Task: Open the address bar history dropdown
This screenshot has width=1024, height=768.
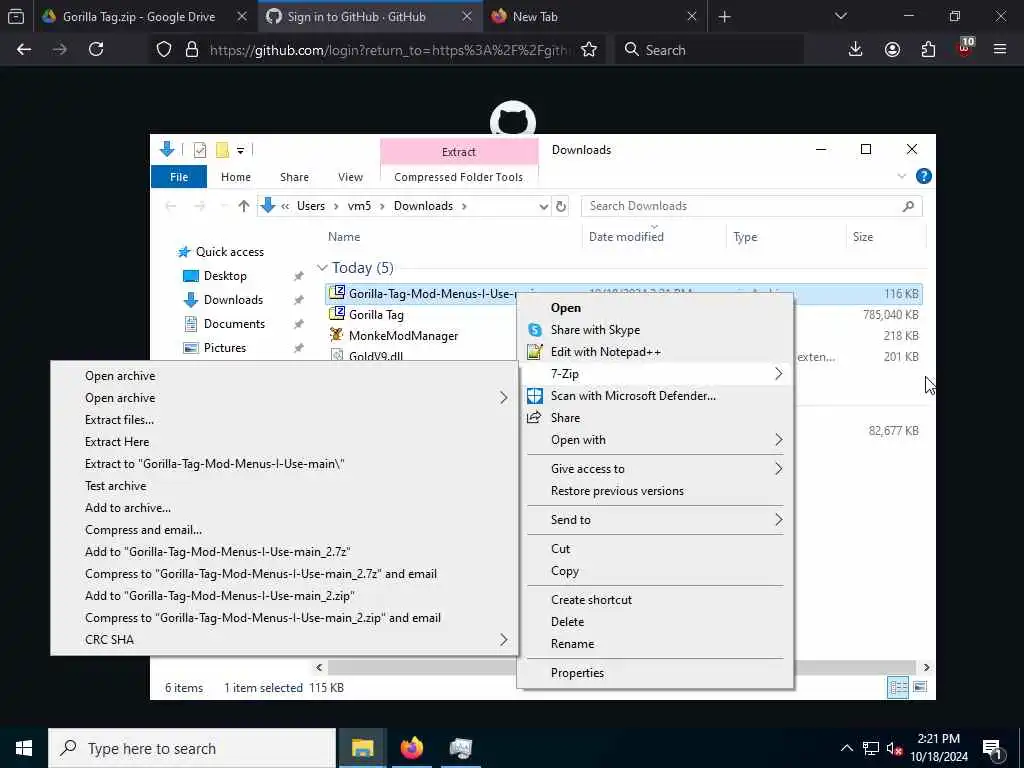Action: [x=543, y=206]
